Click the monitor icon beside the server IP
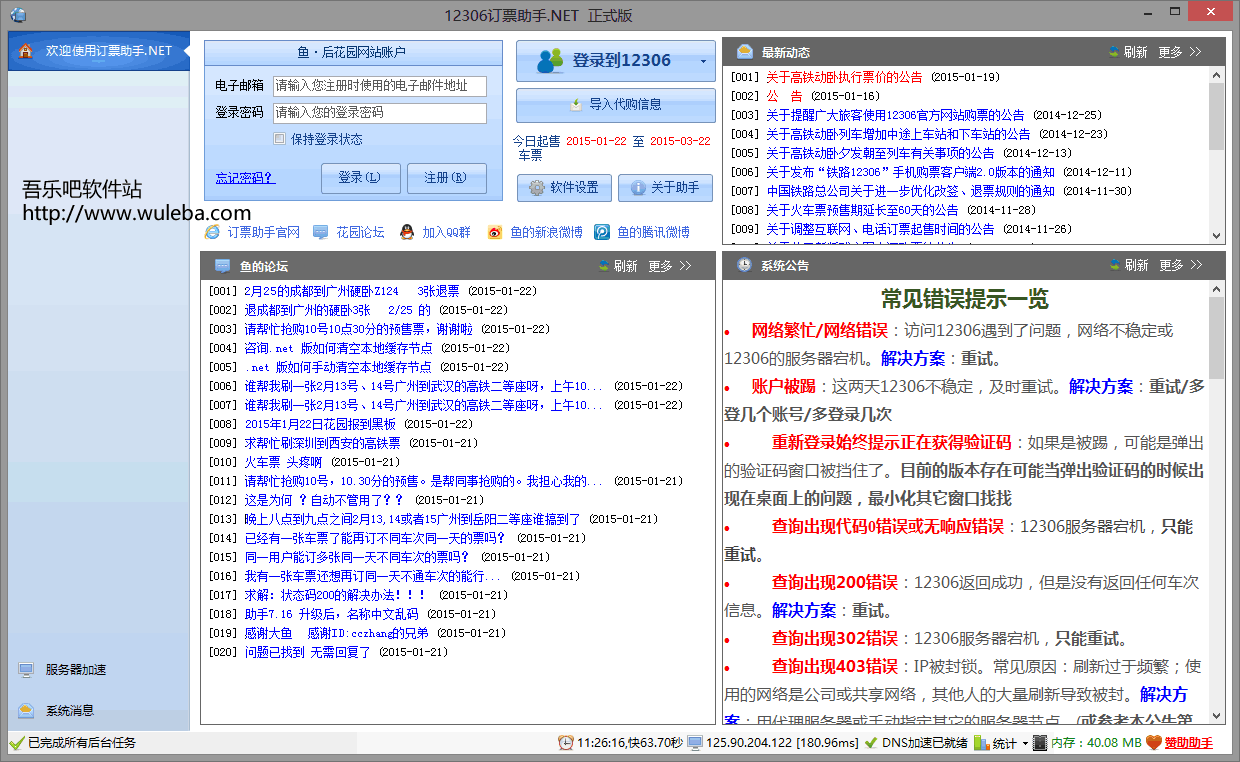This screenshot has height=762, width=1240. pyautogui.click(x=695, y=743)
